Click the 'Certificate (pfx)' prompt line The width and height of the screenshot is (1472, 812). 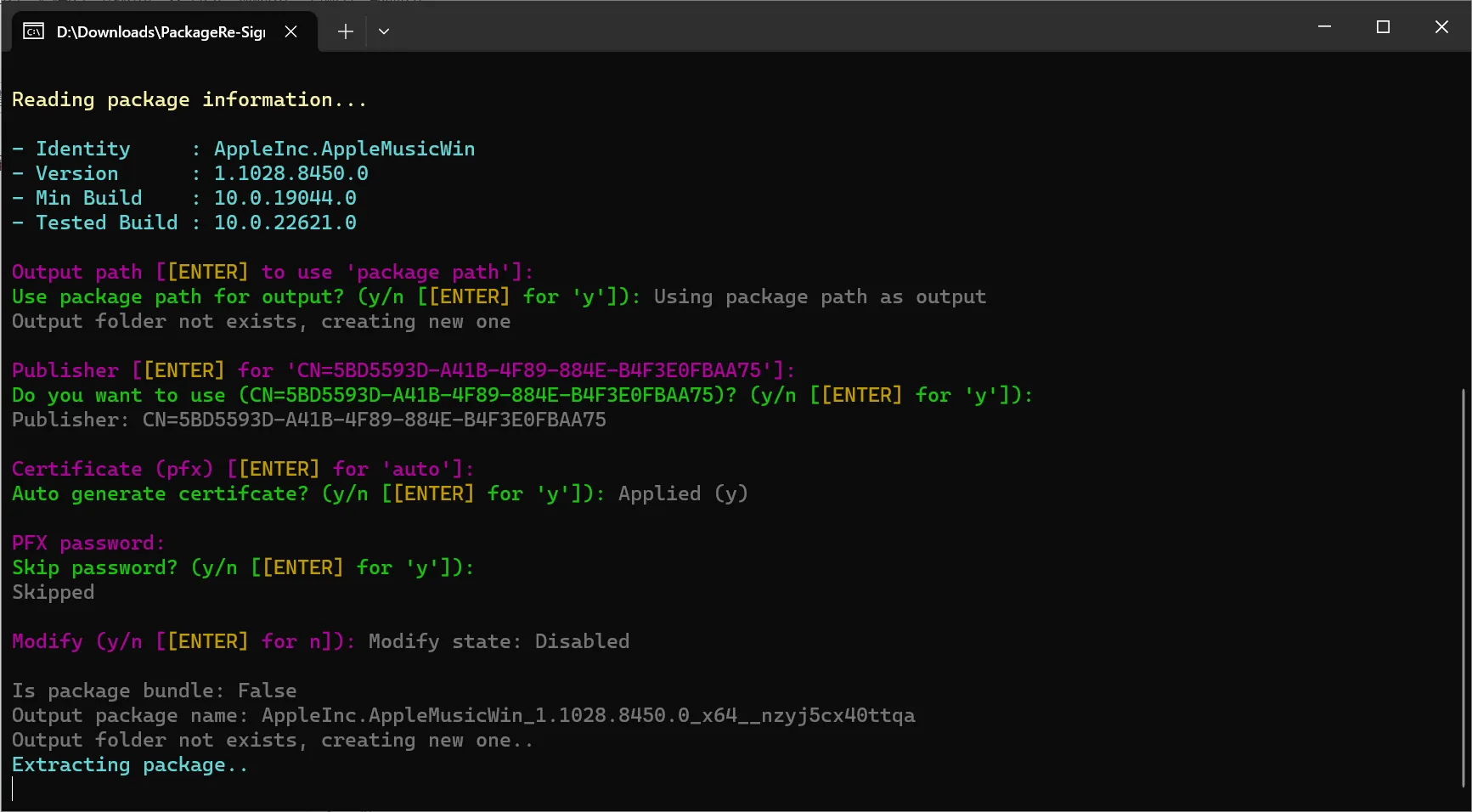[243, 469]
